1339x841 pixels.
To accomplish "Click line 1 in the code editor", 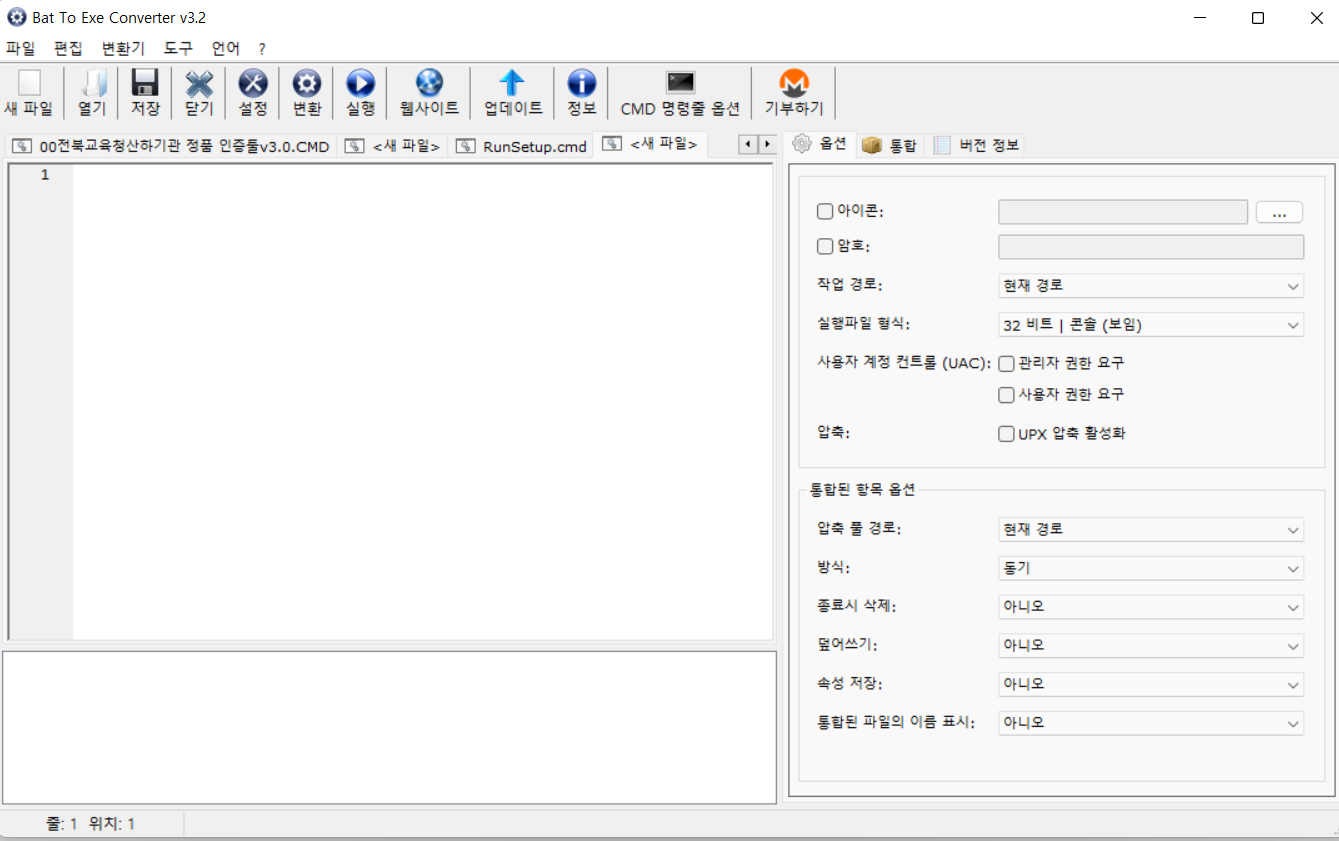I will click(422, 176).
